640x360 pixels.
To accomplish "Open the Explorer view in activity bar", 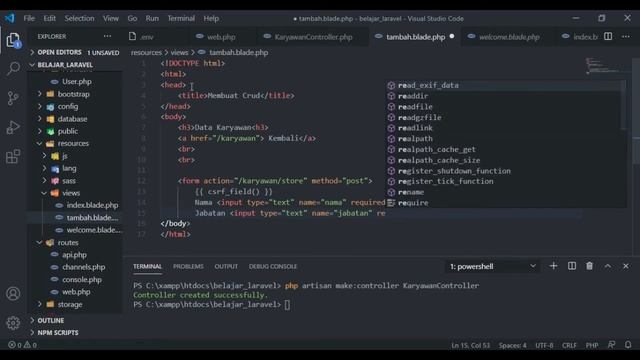I will tap(13, 40).
